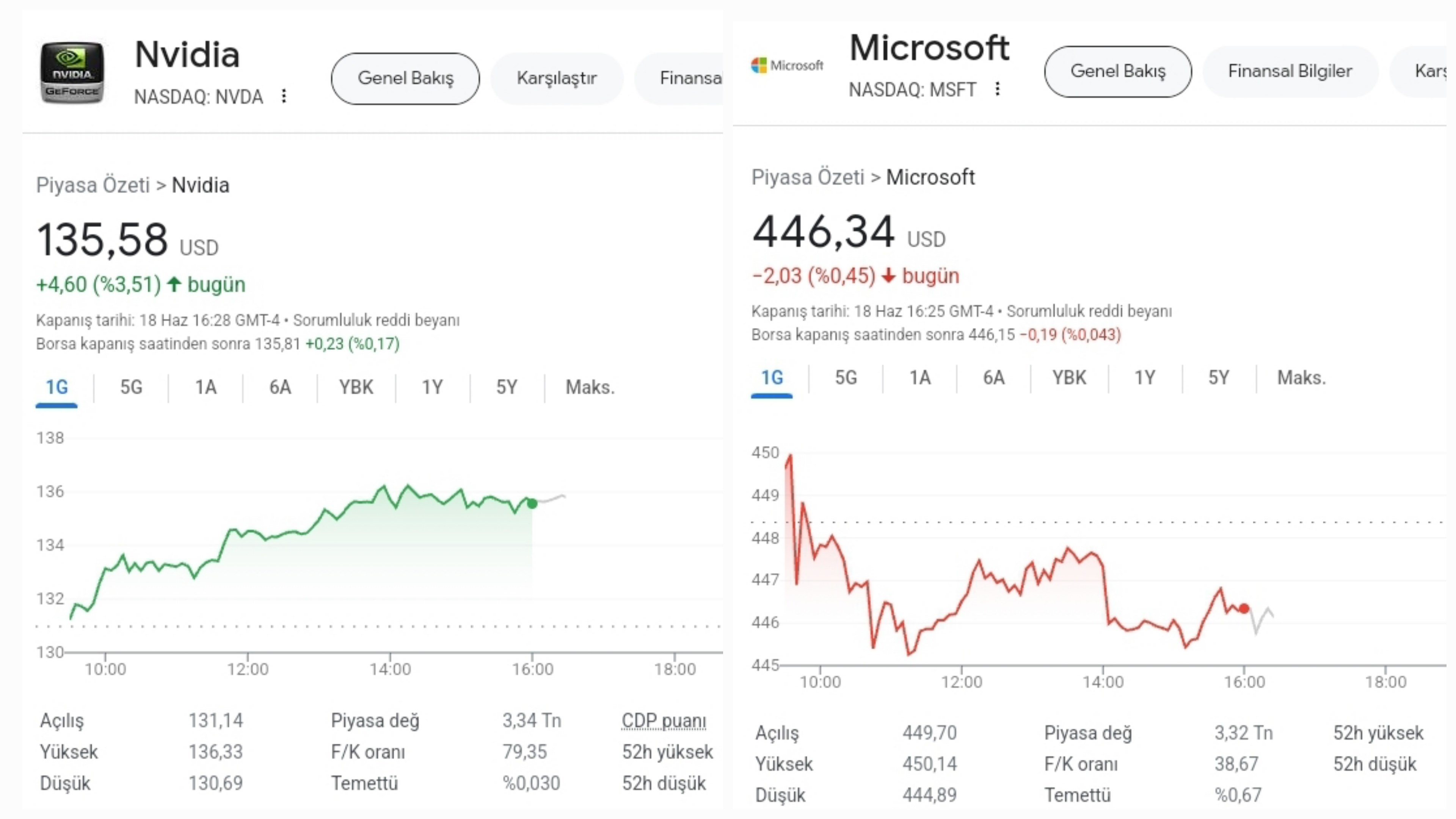The width and height of the screenshot is (1456, 819).
Task: Click the 52h düşük label in Microsoft stats
Action: click(x=1375, y=764)
